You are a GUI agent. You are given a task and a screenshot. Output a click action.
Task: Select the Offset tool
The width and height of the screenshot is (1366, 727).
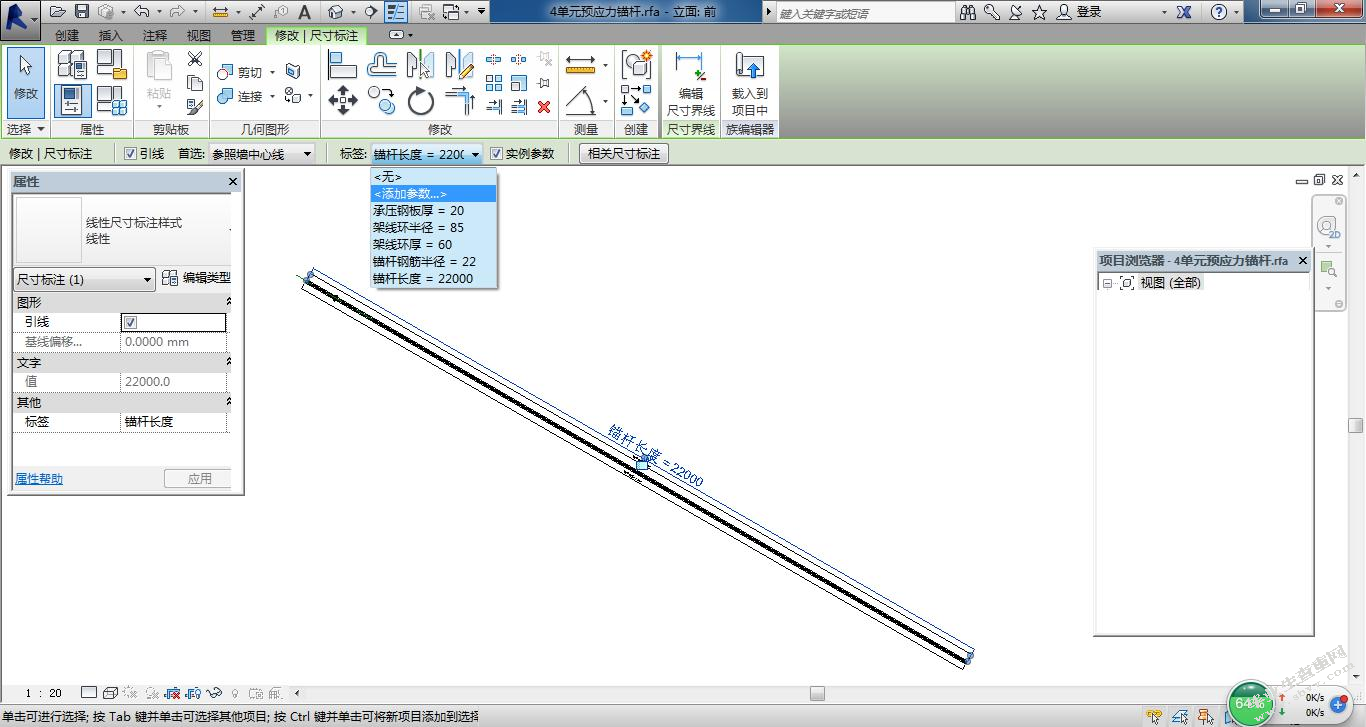[381, 64]
